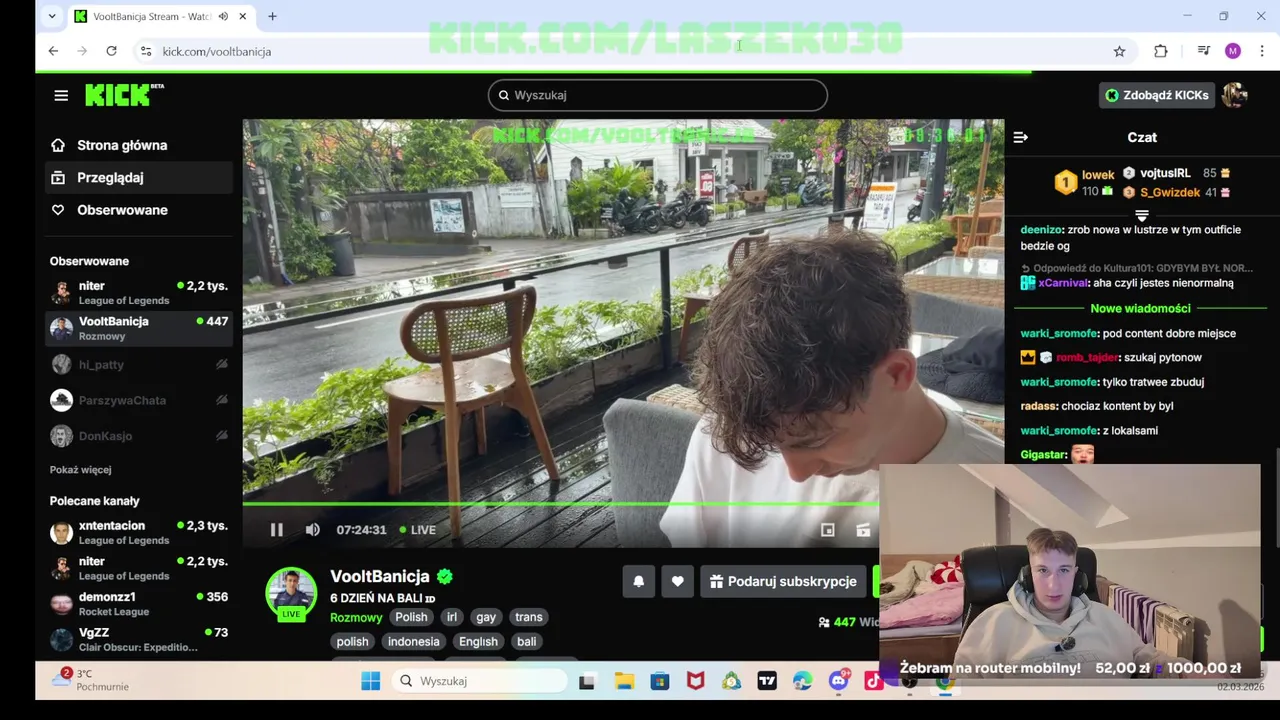Open File Explorer from taskbar
This screenshot has width=1280, height=720.
pyautogui.click(x=624, y=681)
